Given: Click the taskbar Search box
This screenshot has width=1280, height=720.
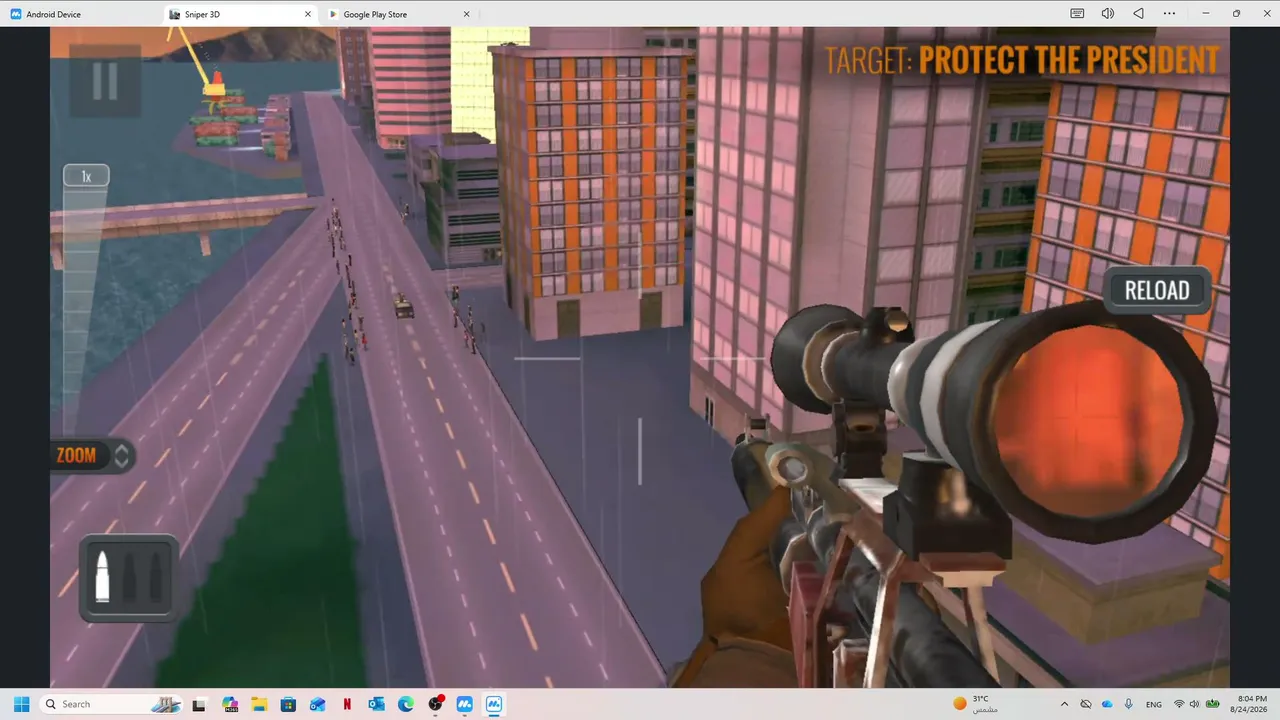Looking at the screenshot, I should tap(112, 704).
